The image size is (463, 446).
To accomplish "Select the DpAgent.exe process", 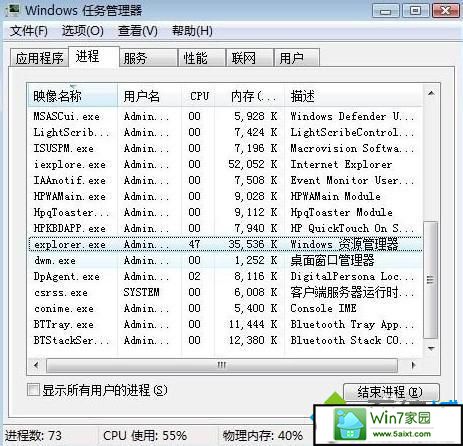I will coord(225,276).
